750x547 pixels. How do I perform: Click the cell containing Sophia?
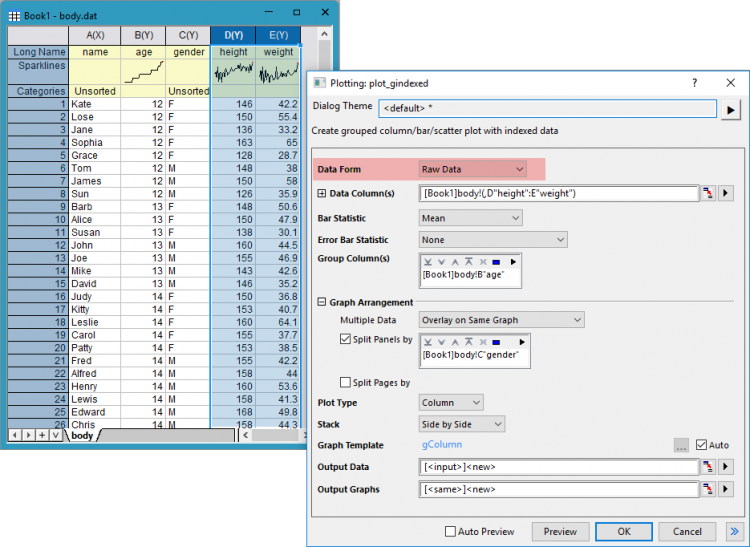(95, 142)
